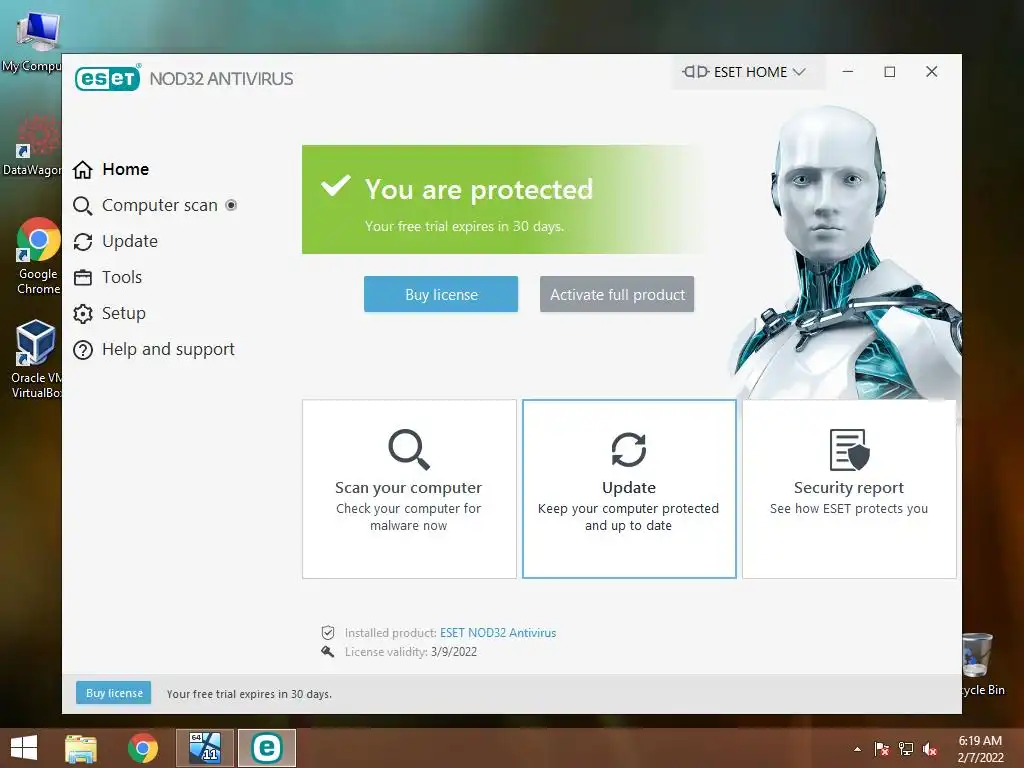Click the scan activity indicator beside Computer scan
Viewport: 1024px width, 768px height.
[x=231, y=205]
